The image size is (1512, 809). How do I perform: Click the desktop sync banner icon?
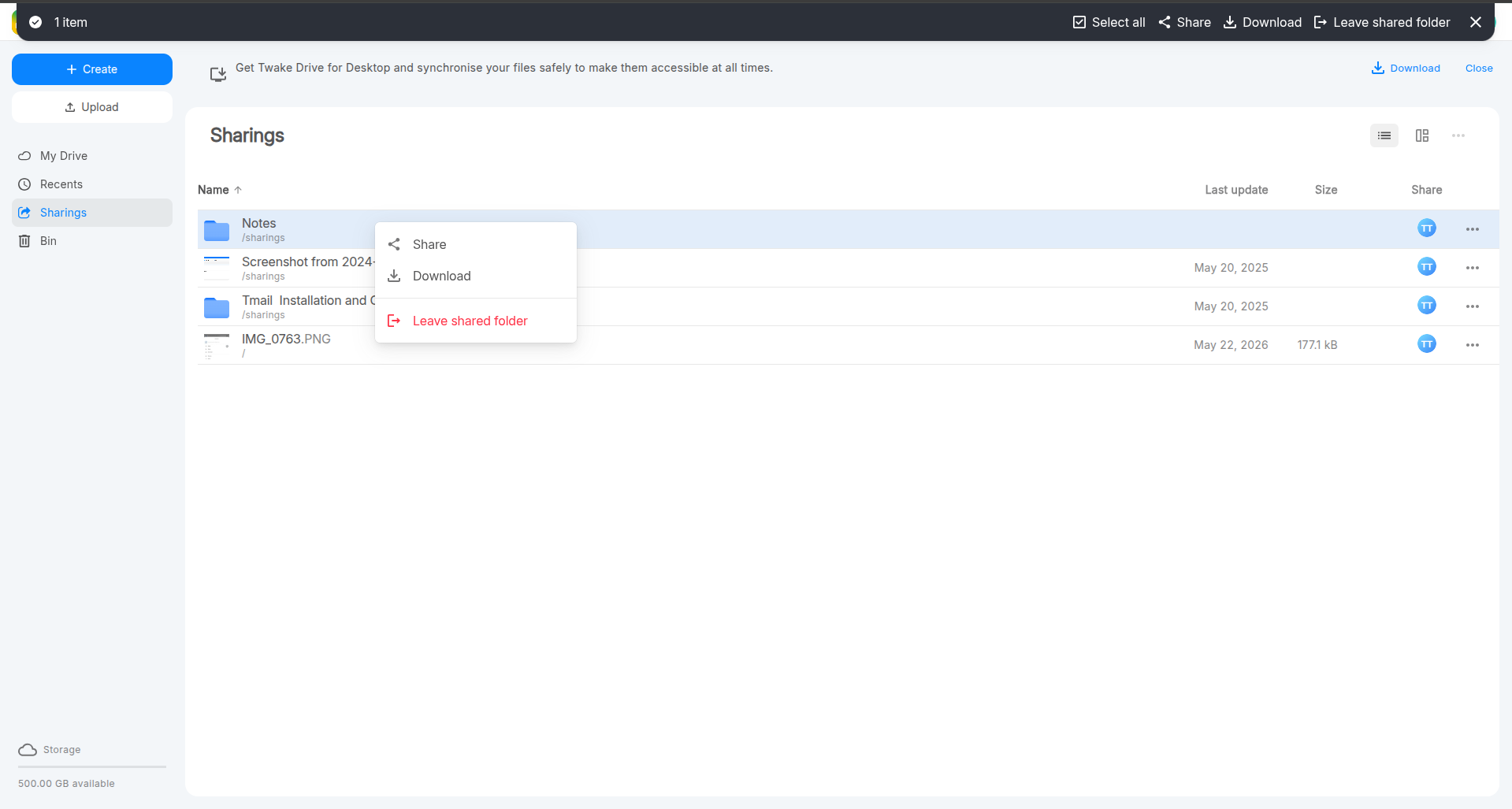[x=218, y=73]
